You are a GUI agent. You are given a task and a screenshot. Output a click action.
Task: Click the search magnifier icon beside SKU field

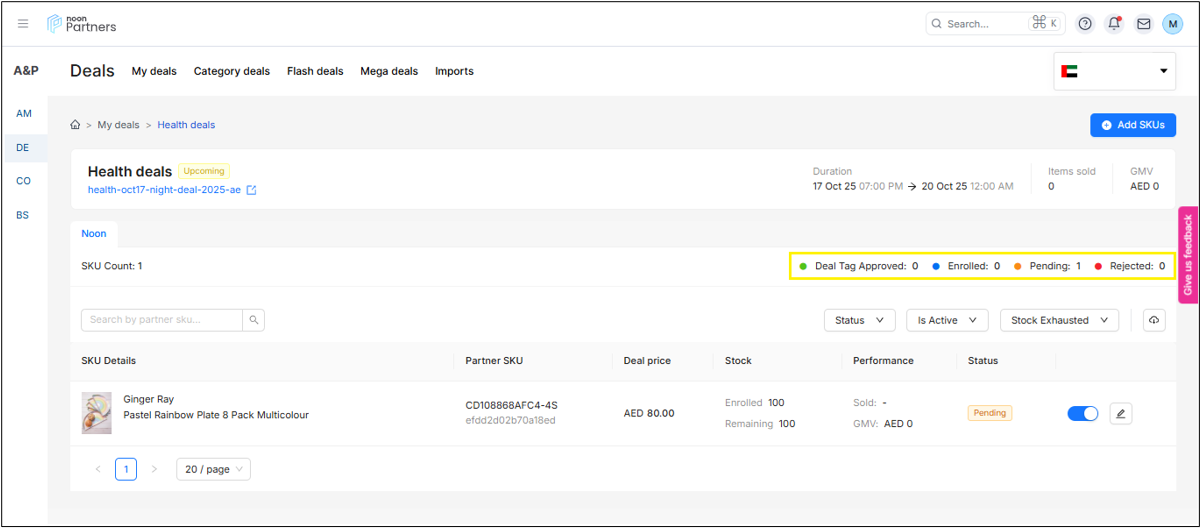pos(254,320)
